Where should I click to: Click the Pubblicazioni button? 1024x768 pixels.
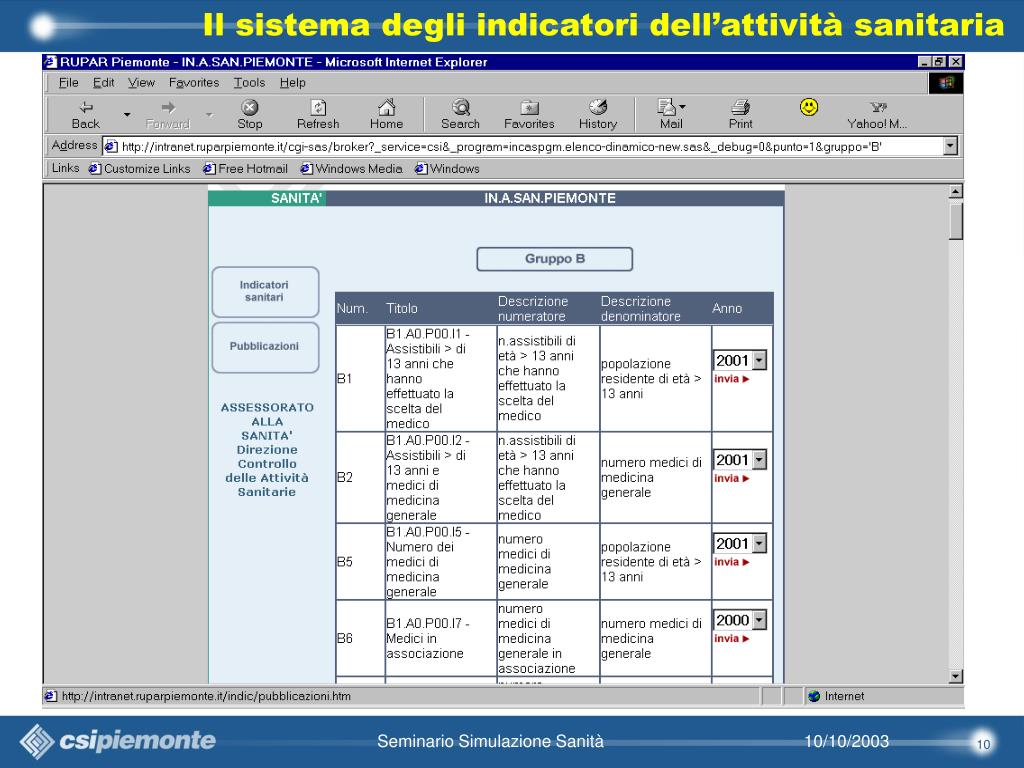(265, 347)
